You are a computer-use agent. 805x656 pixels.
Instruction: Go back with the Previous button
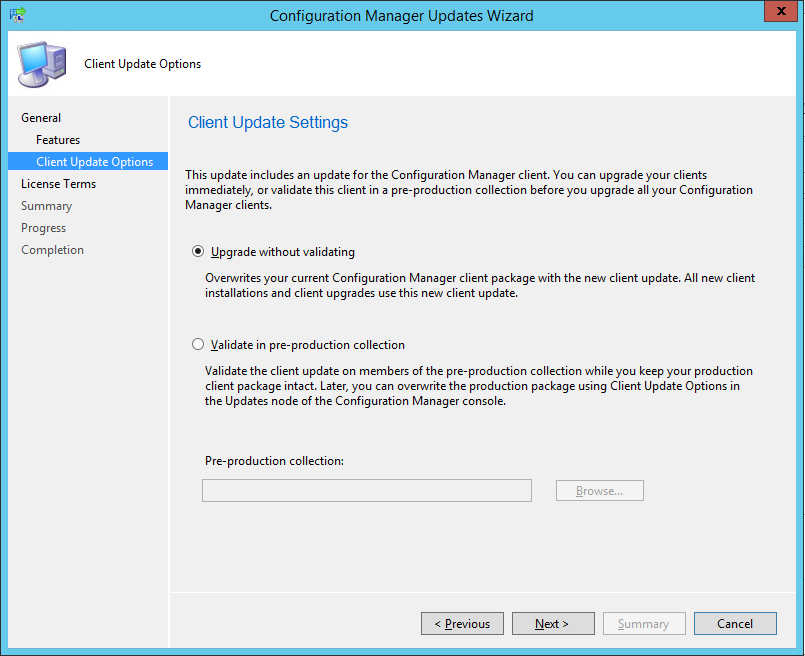click(462, 623)
